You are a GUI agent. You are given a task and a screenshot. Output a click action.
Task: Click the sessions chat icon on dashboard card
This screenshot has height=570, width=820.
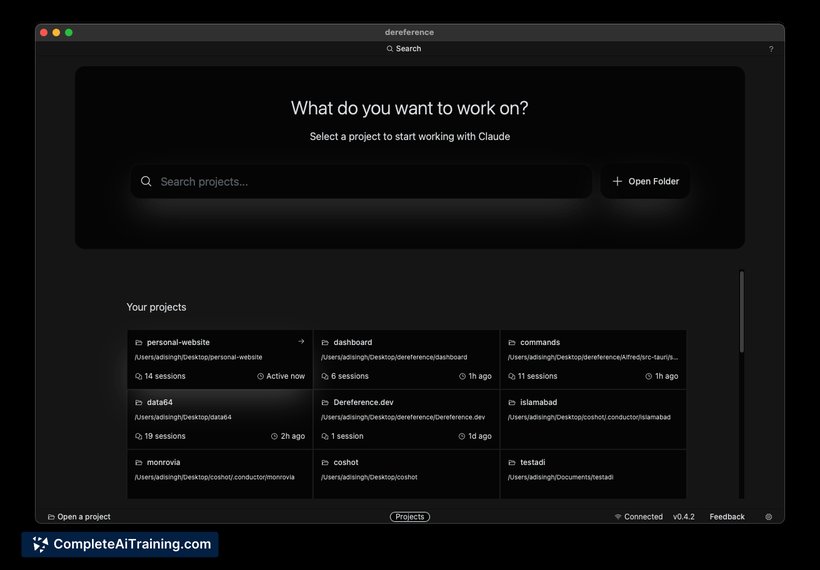coord(325,377)
